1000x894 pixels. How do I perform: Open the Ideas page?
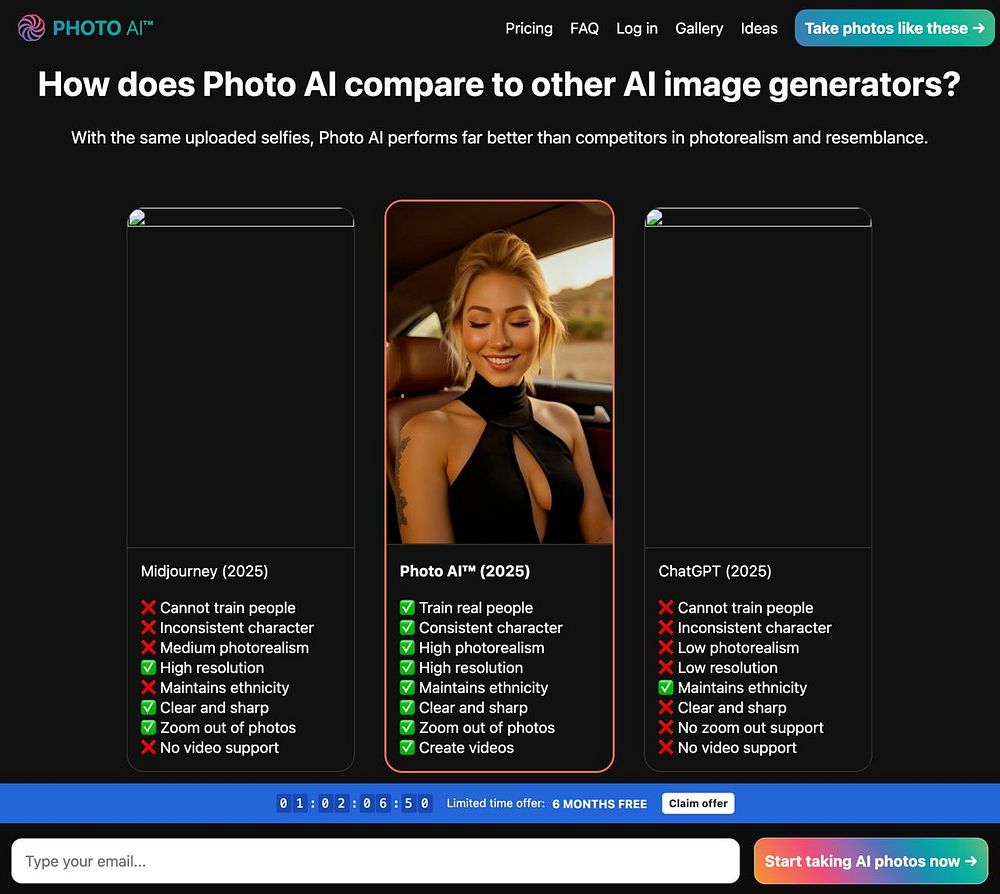click(x=759, y=29)
